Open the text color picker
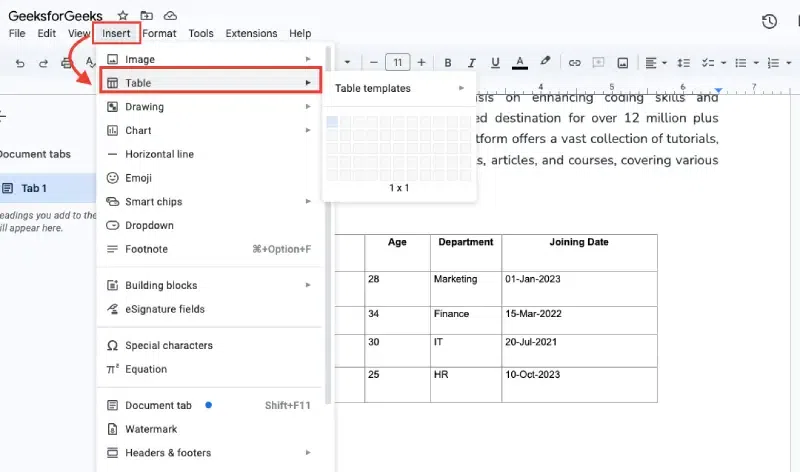The width and height of the screenshot is (800, 472). 519,63
